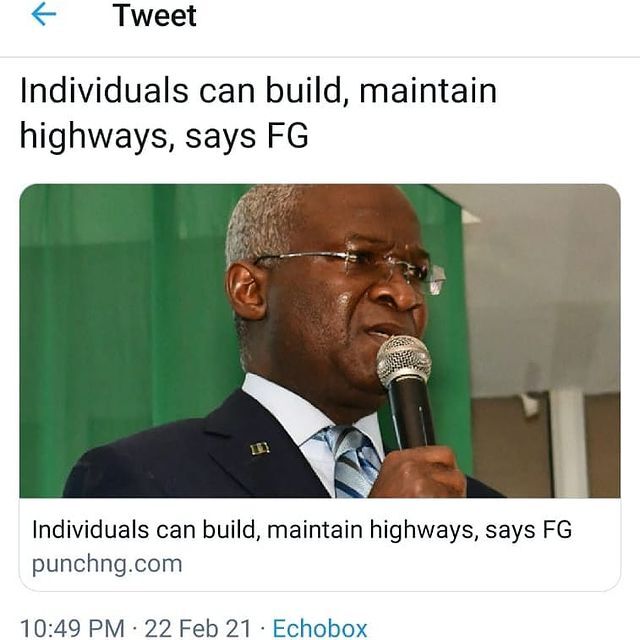Open the Echobox source link
Screen dimensions: 640x640
(x=320, y=628)
